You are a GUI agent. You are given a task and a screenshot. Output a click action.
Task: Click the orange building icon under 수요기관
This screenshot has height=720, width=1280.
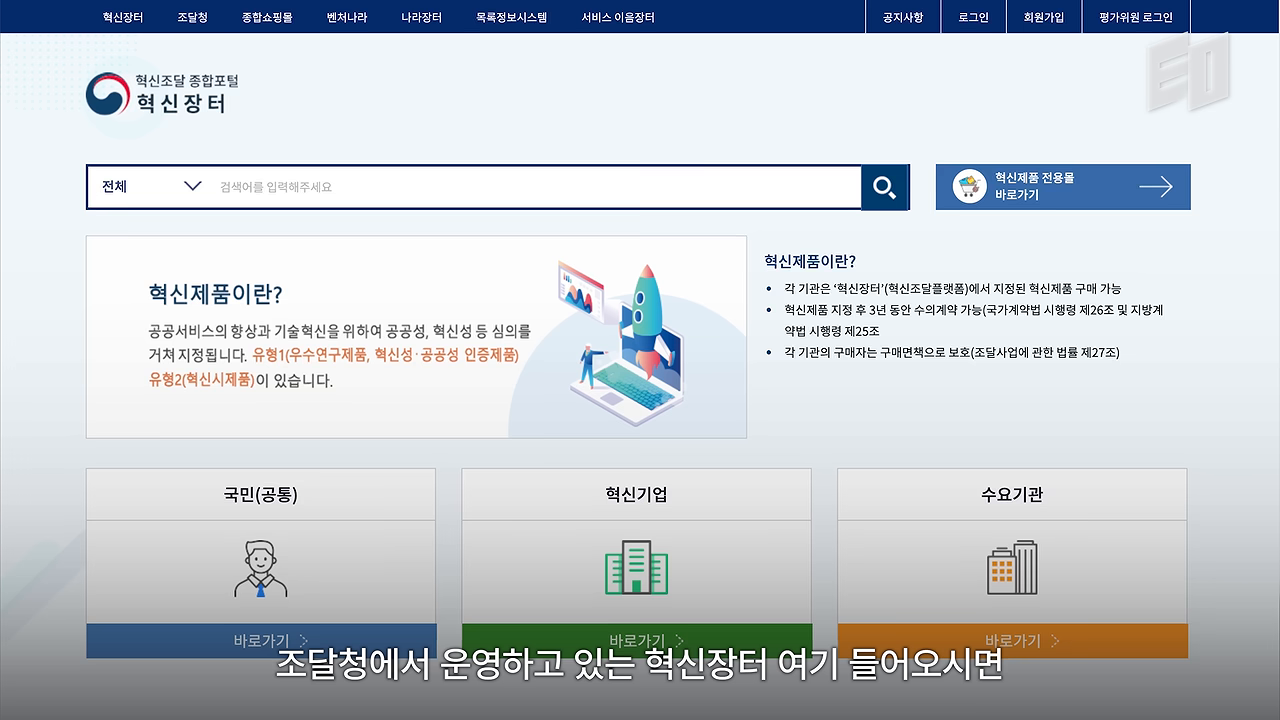point(1012,568)
